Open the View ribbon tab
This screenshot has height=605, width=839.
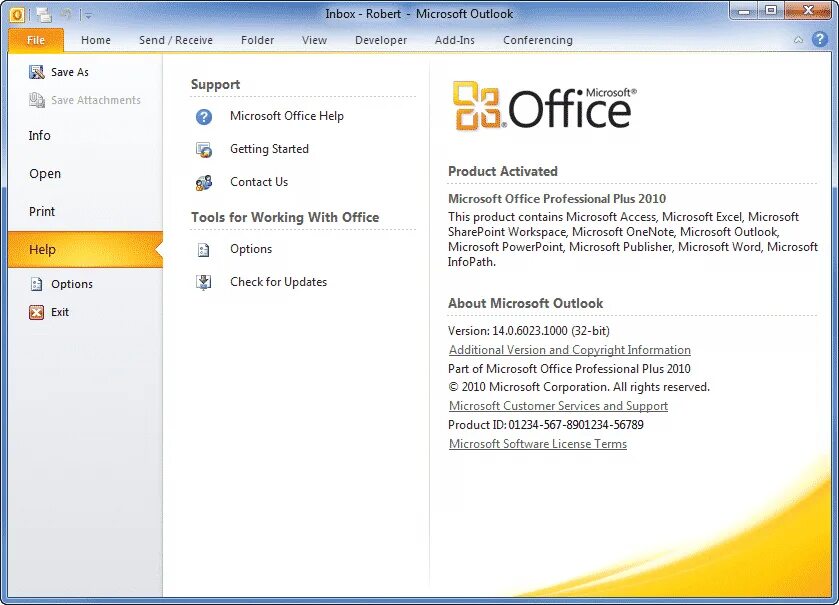point(314,40)
